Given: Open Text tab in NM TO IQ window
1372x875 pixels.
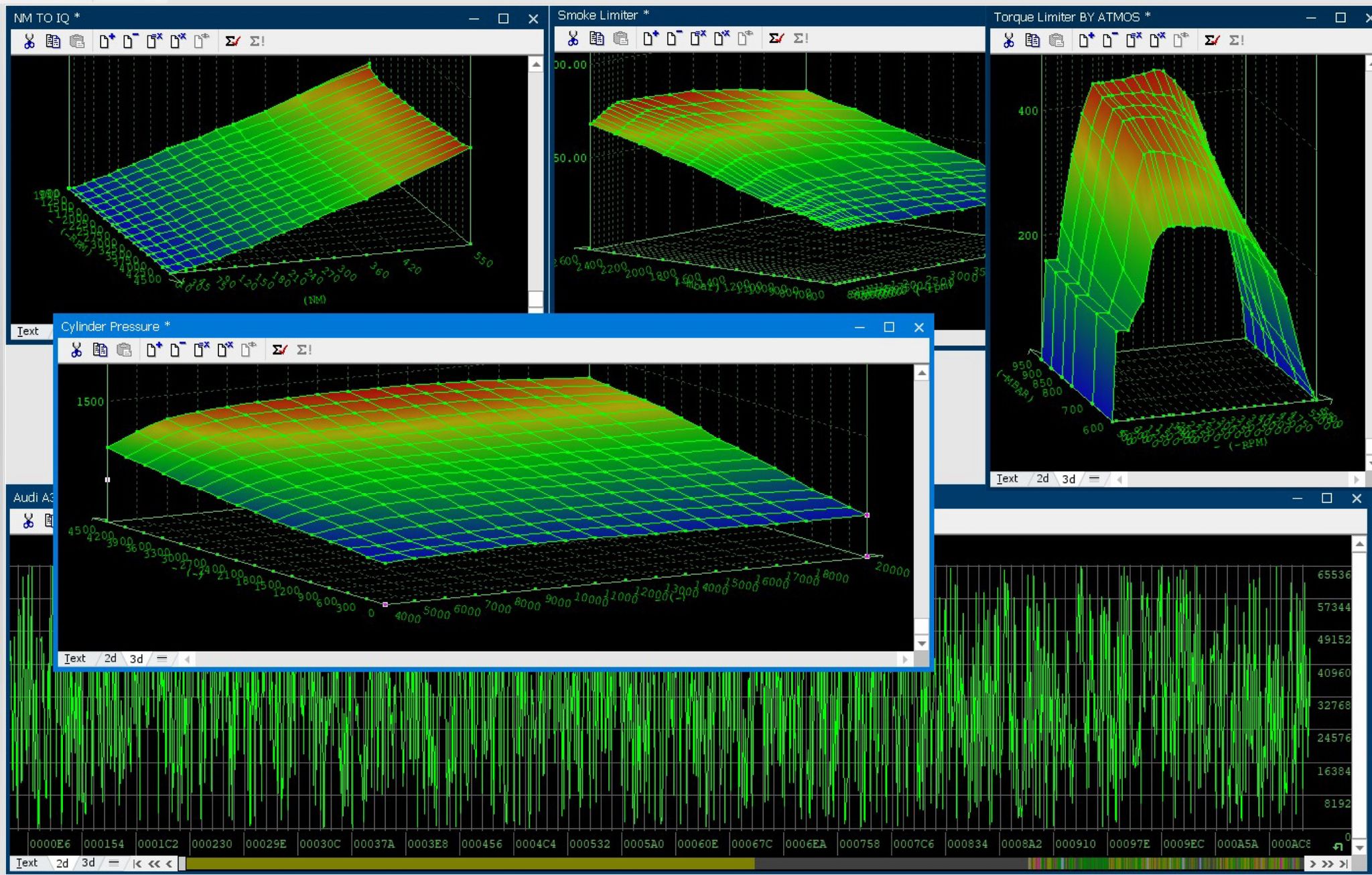Looking at the screenshot, I should [x=27, y=331].
